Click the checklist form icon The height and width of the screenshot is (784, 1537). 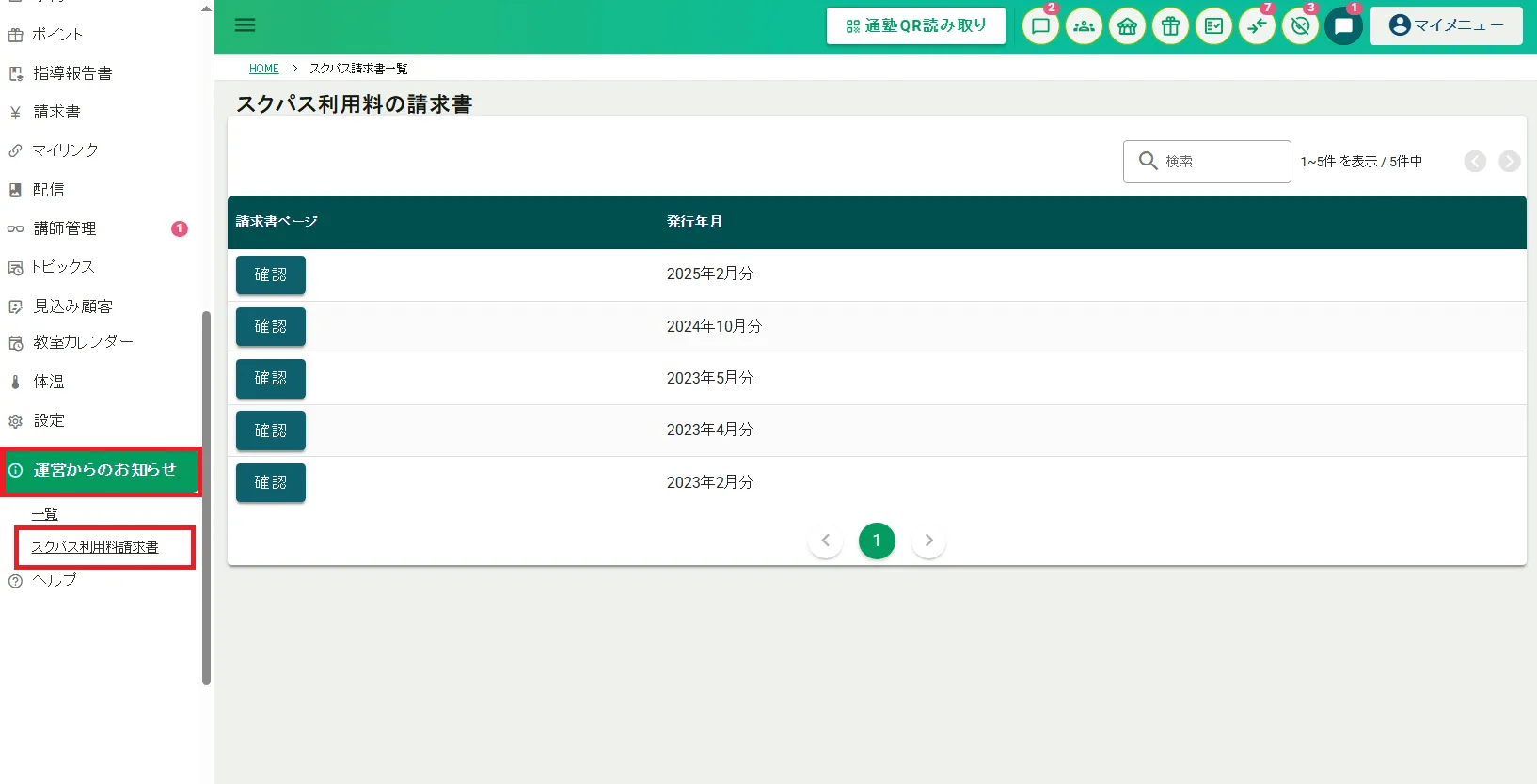click(1213, 26)
